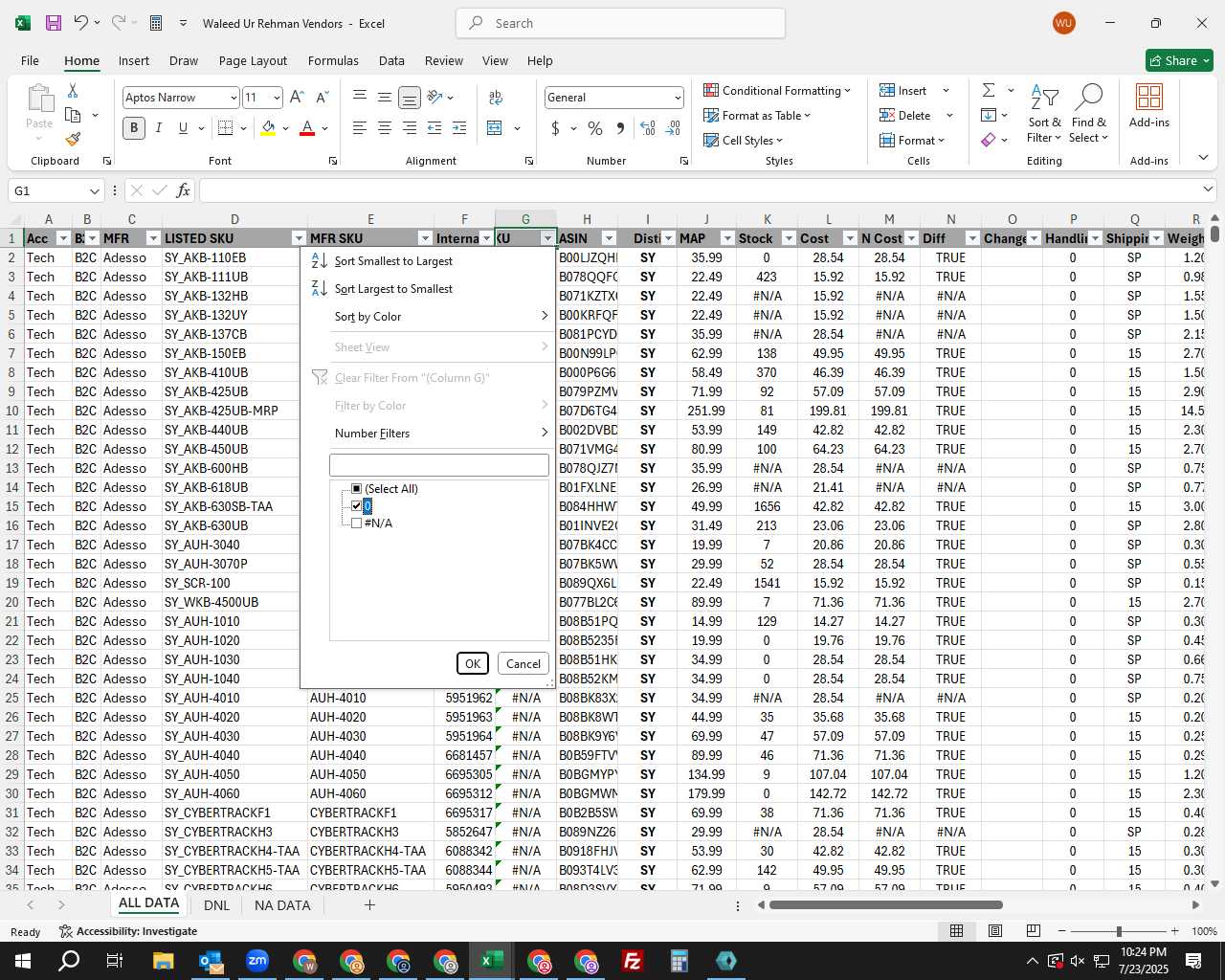Open the font name dropdown
This screenshot has height=980, width=1225.
(234, 98)
